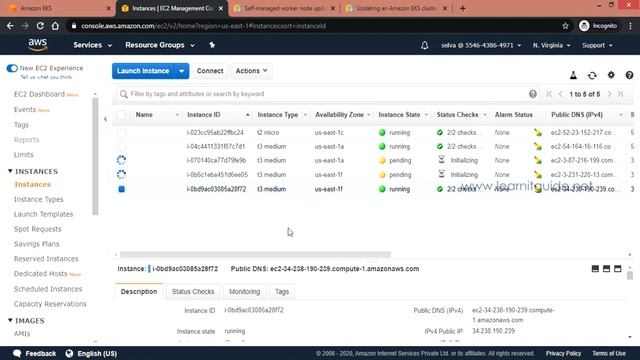The width and height of the screenshot is (640, 360).
Task: Go to first page of instances
Action: [549, 94]
